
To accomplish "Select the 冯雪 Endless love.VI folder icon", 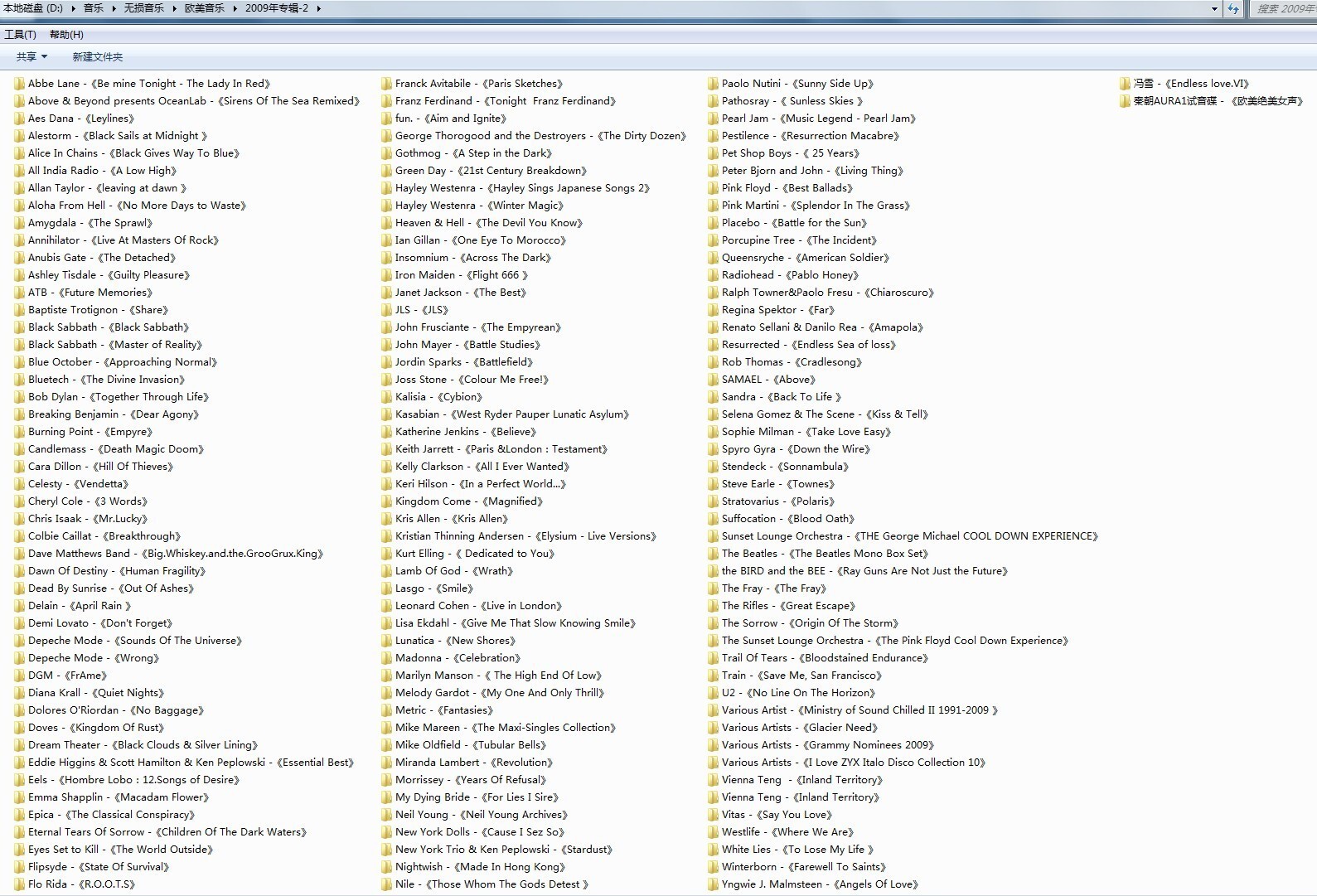I will coord(1125,84).
